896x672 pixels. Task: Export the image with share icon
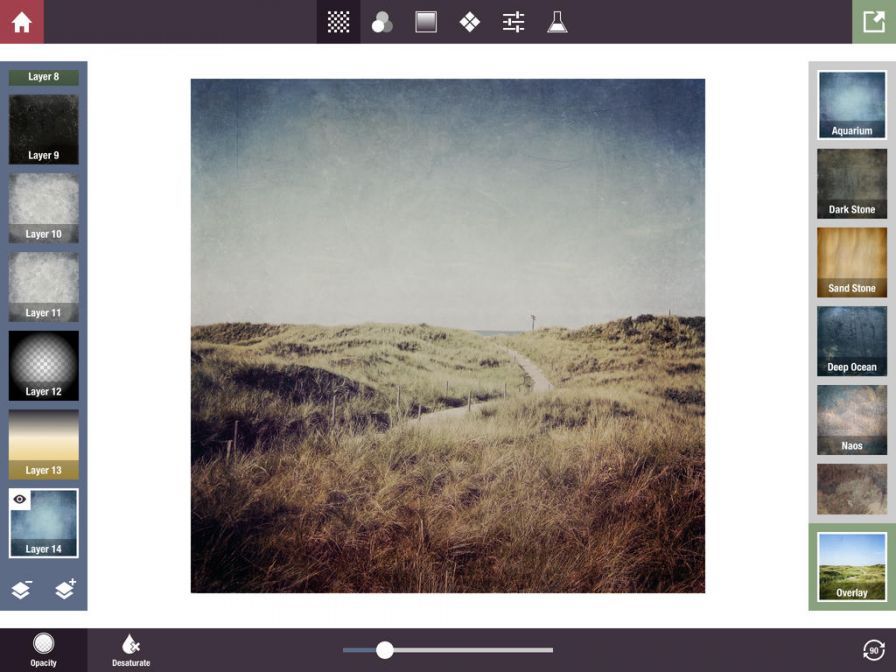click(873, 22)
